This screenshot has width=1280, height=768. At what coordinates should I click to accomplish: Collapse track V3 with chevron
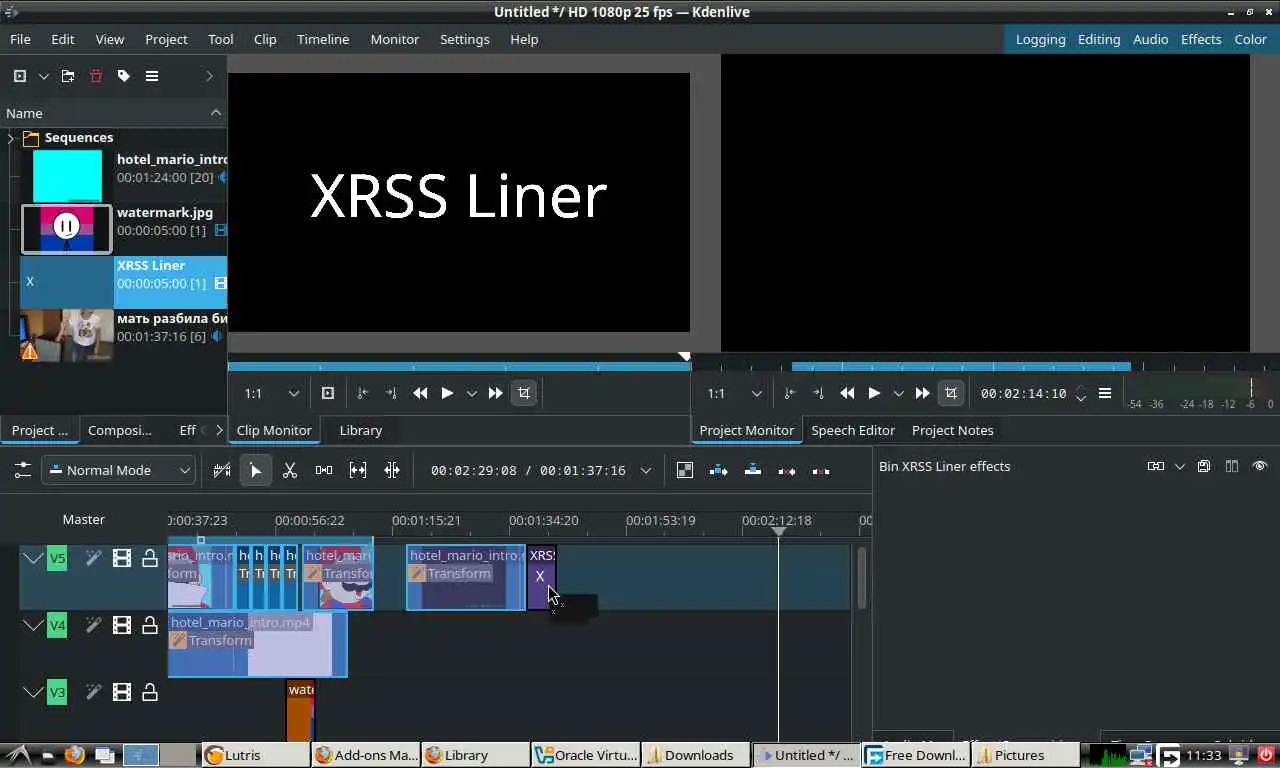pos(33,692)
